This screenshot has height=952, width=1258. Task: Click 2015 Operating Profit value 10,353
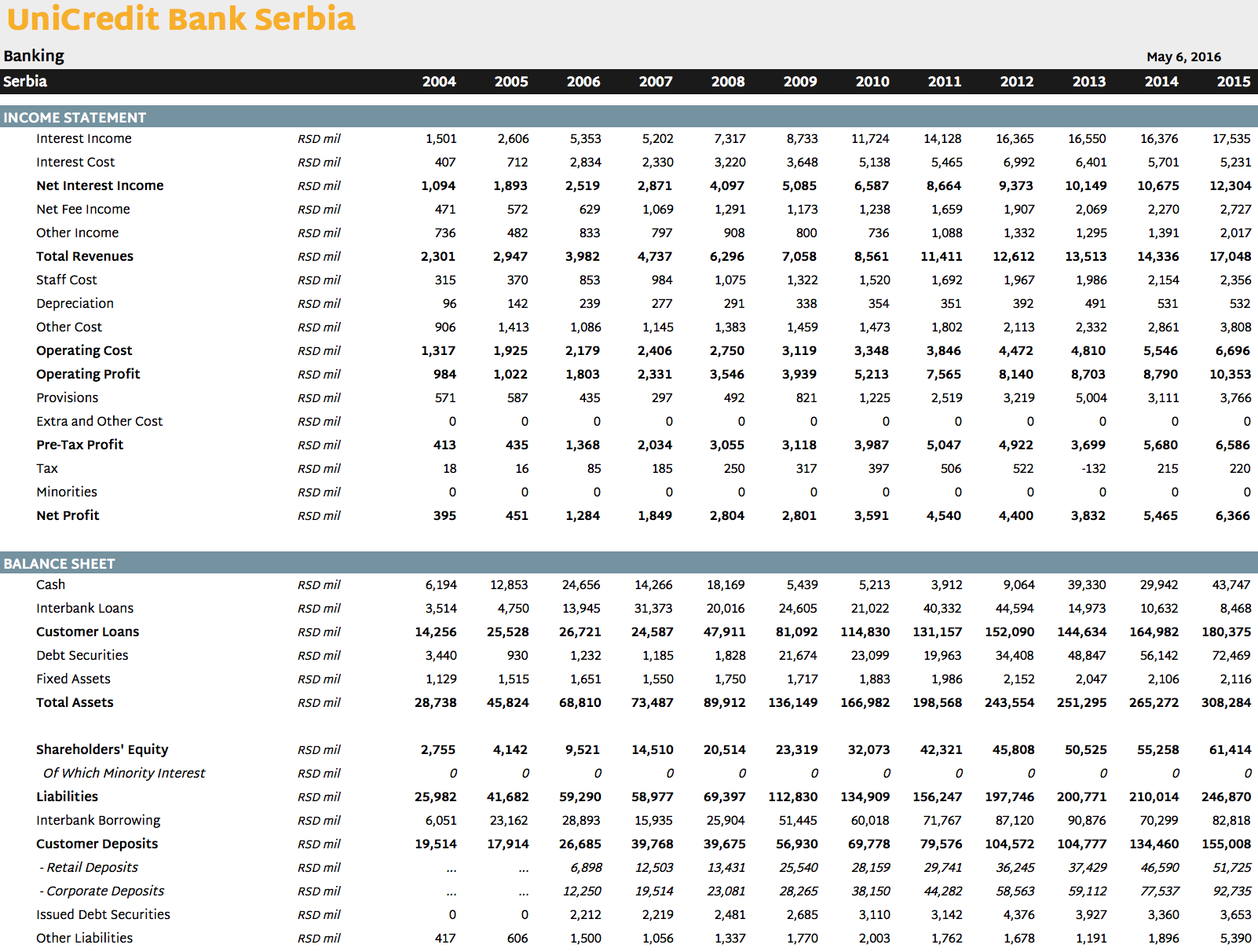click(x=1230, y=375)
